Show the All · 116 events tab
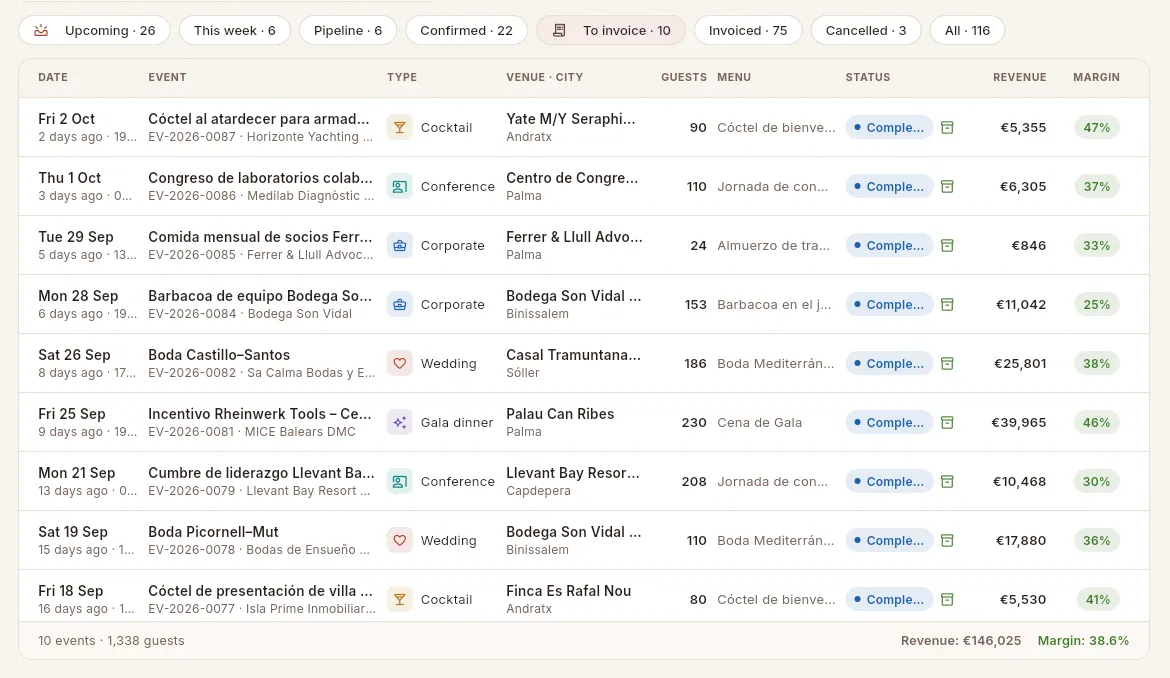The width and height of the screenshot is (1170, 678). point(967,31)
